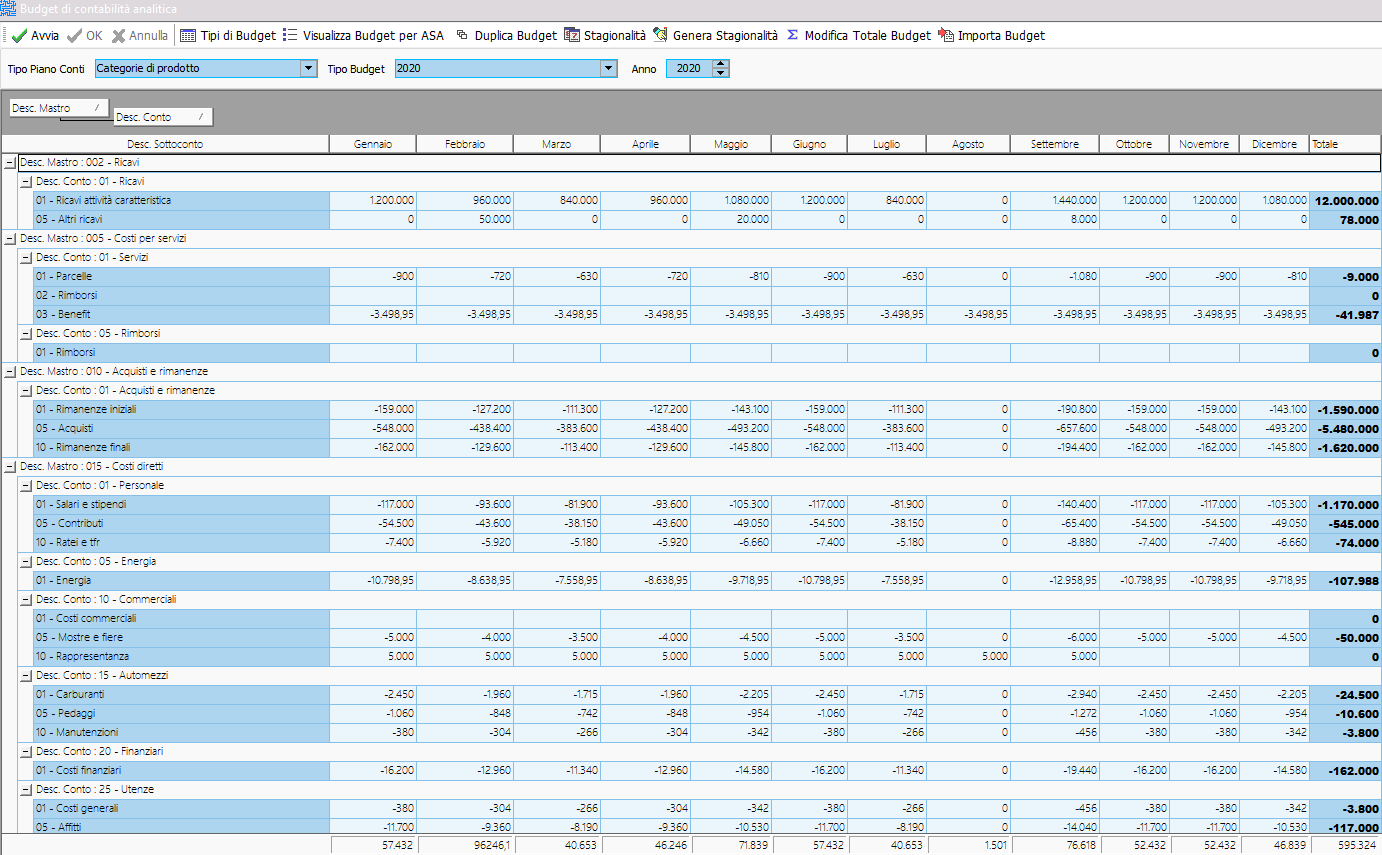Click the Avvia button label
This screenshot has height=855, width=1382.
45,35
